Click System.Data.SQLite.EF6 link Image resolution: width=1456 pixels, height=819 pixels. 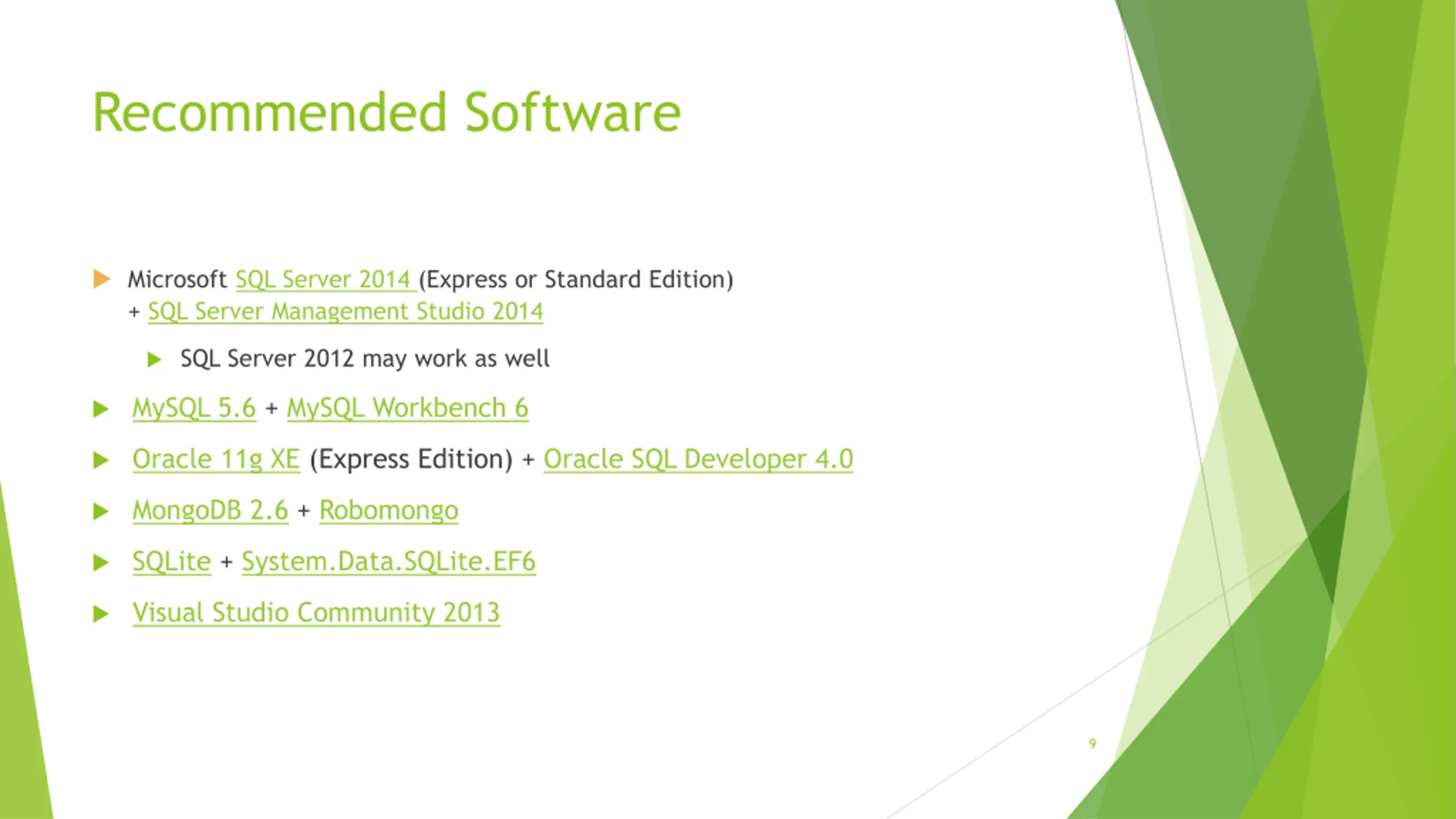(388, 561)
